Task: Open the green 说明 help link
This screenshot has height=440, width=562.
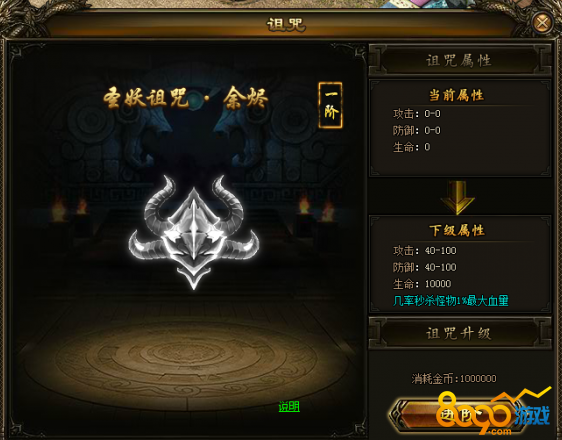Action: [289, 406]
